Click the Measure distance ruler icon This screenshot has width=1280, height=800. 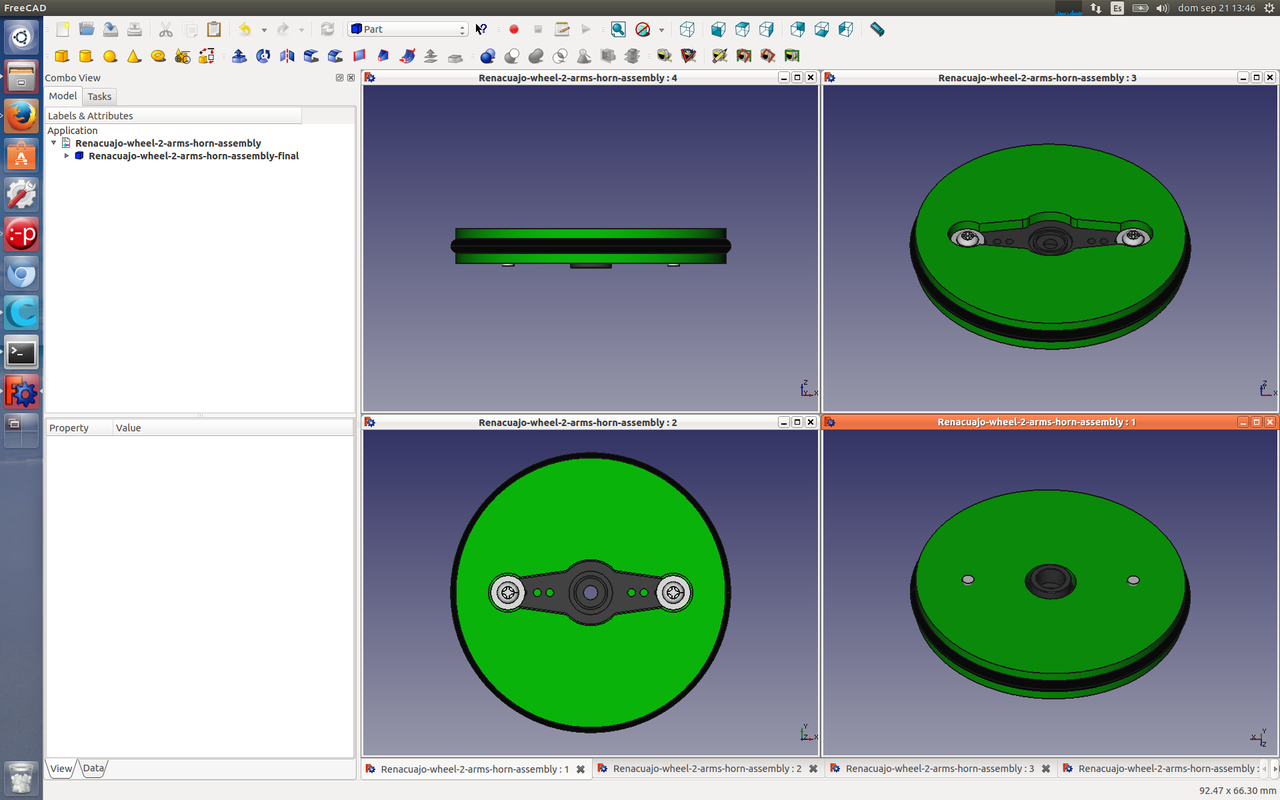pos(877,30)
